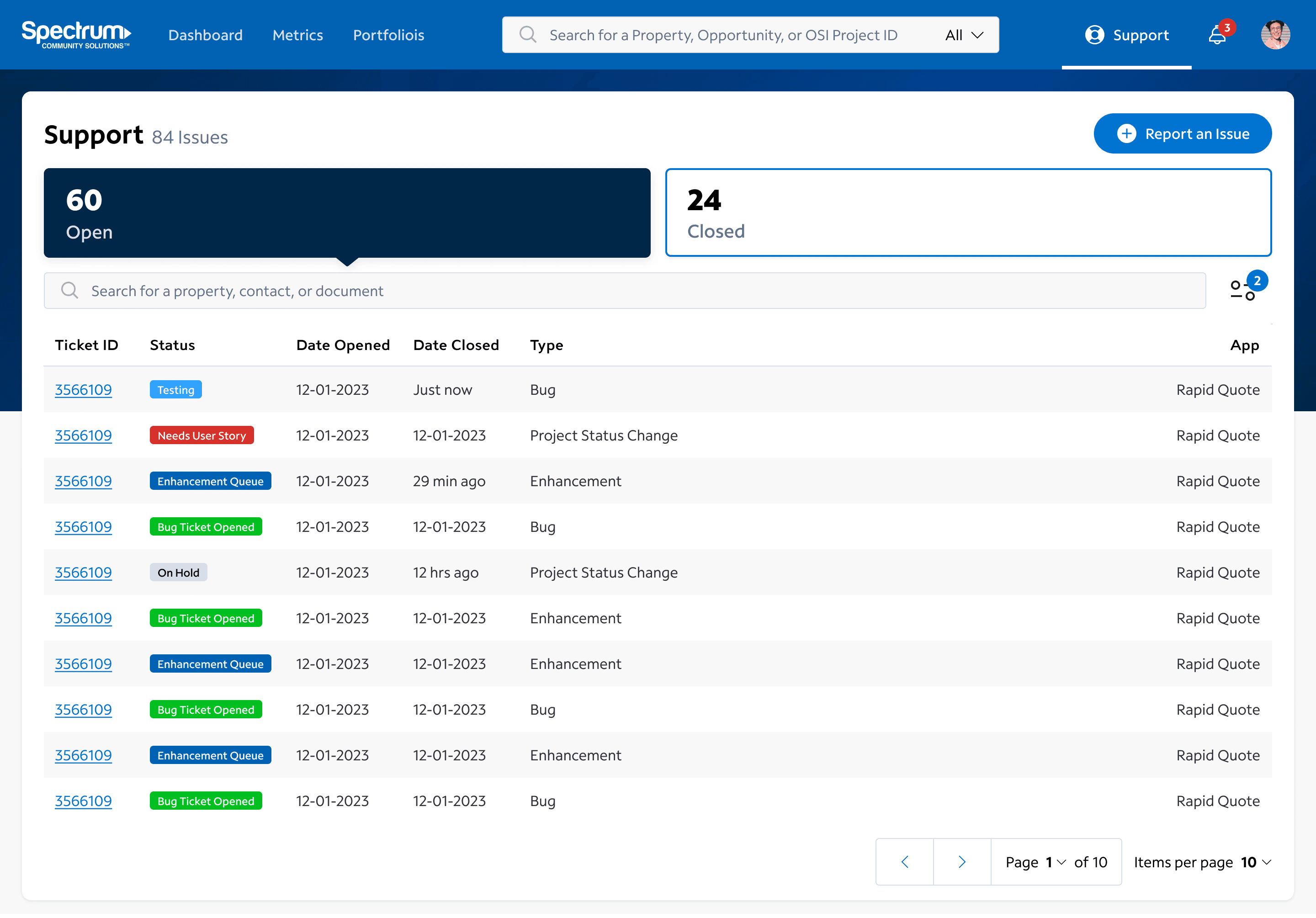
Task: Click the user profile avatar
Action: click(1275, 35)
